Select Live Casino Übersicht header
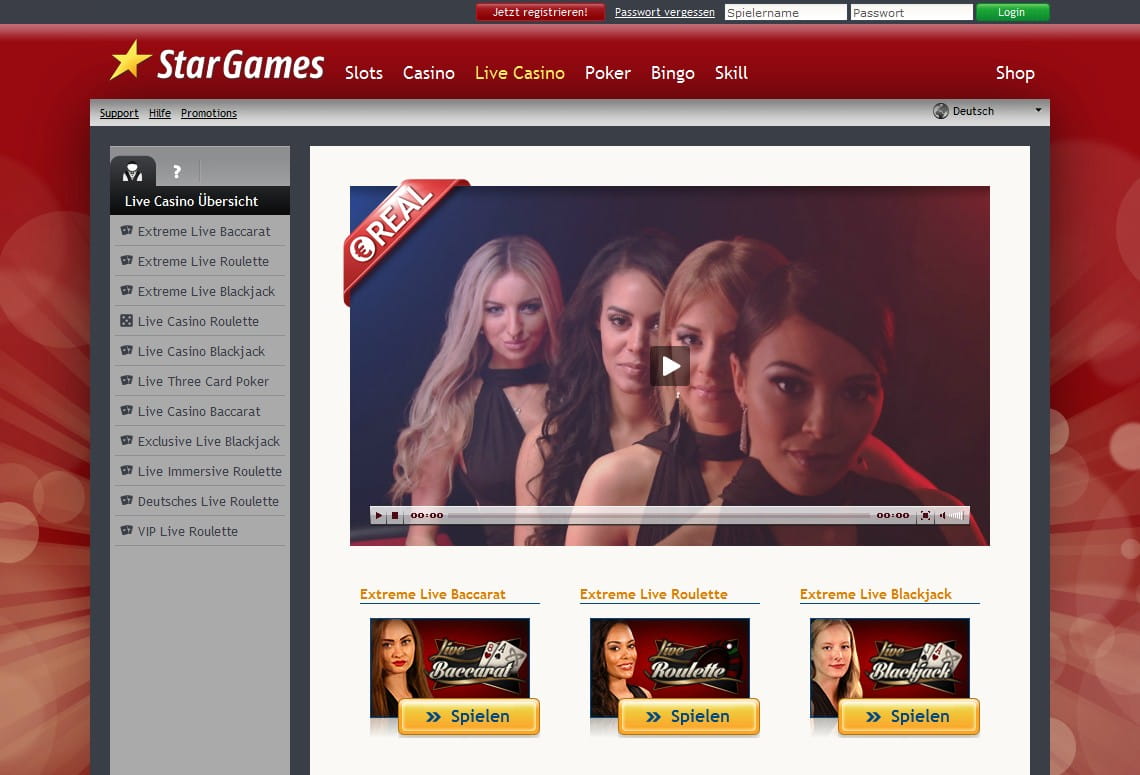The height and width of the screenshot is (775, 1140). (191, 201)
